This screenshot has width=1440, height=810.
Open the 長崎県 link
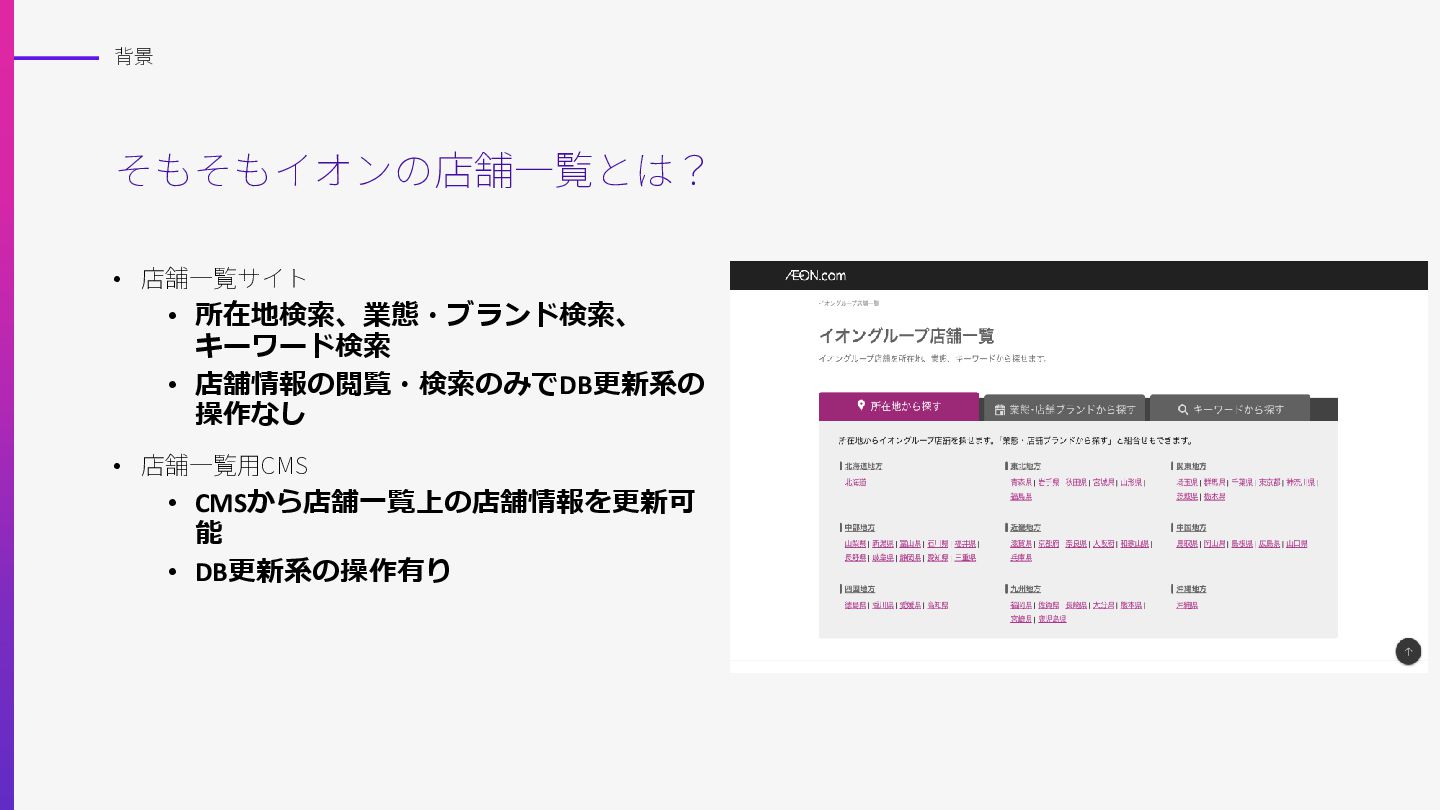point(1076,605)
